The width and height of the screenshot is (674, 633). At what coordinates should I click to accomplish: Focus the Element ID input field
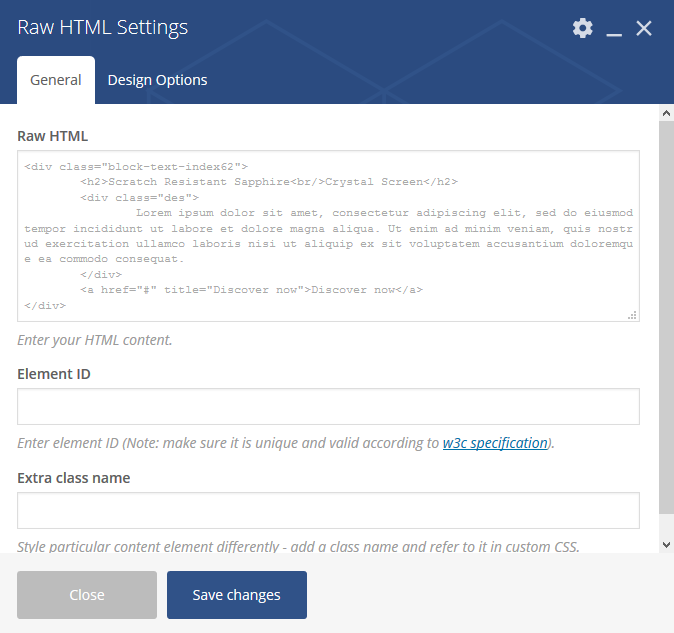point(328,407)
